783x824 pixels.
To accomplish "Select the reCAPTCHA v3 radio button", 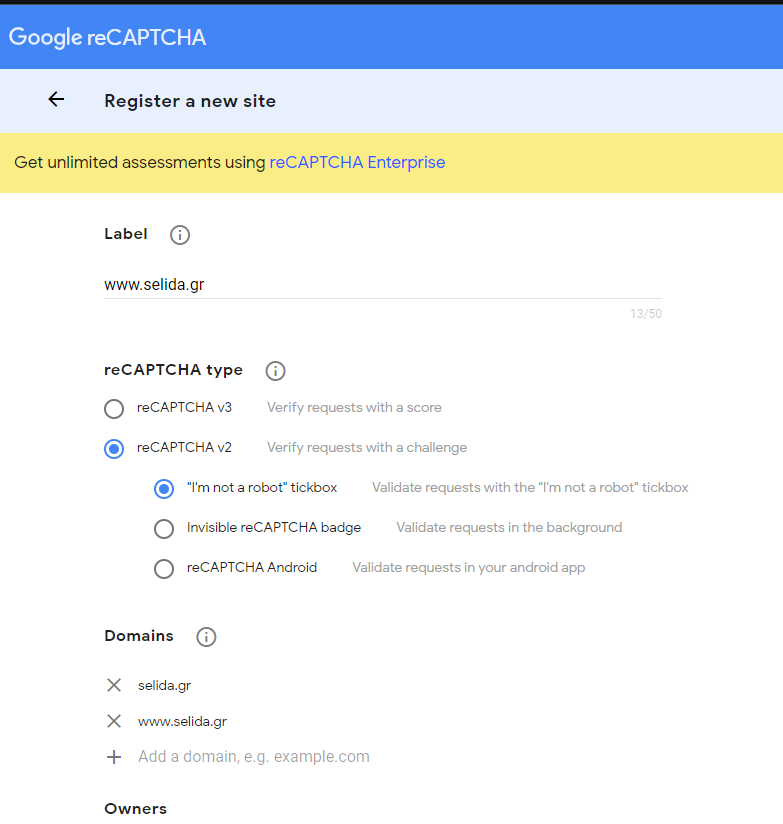I will [114, 409].
